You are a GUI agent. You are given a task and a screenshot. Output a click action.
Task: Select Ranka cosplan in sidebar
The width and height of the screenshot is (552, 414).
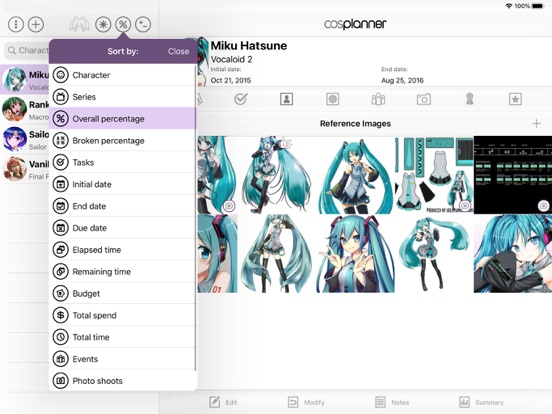25,109
